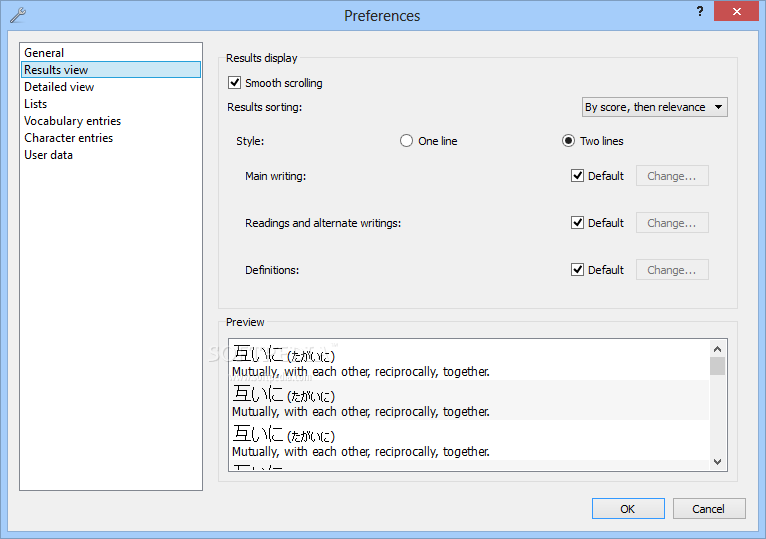Select the General category
The image size is (766, 539).
pos(111,53)
